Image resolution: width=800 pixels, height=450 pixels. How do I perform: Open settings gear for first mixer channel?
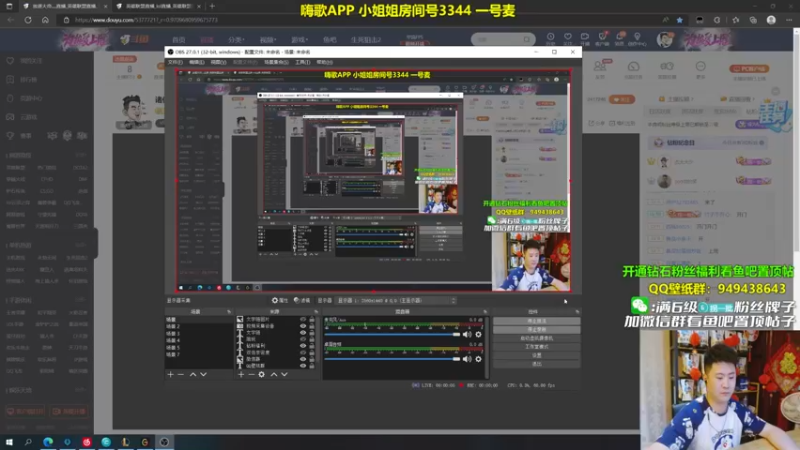click(x=479, y=335)
